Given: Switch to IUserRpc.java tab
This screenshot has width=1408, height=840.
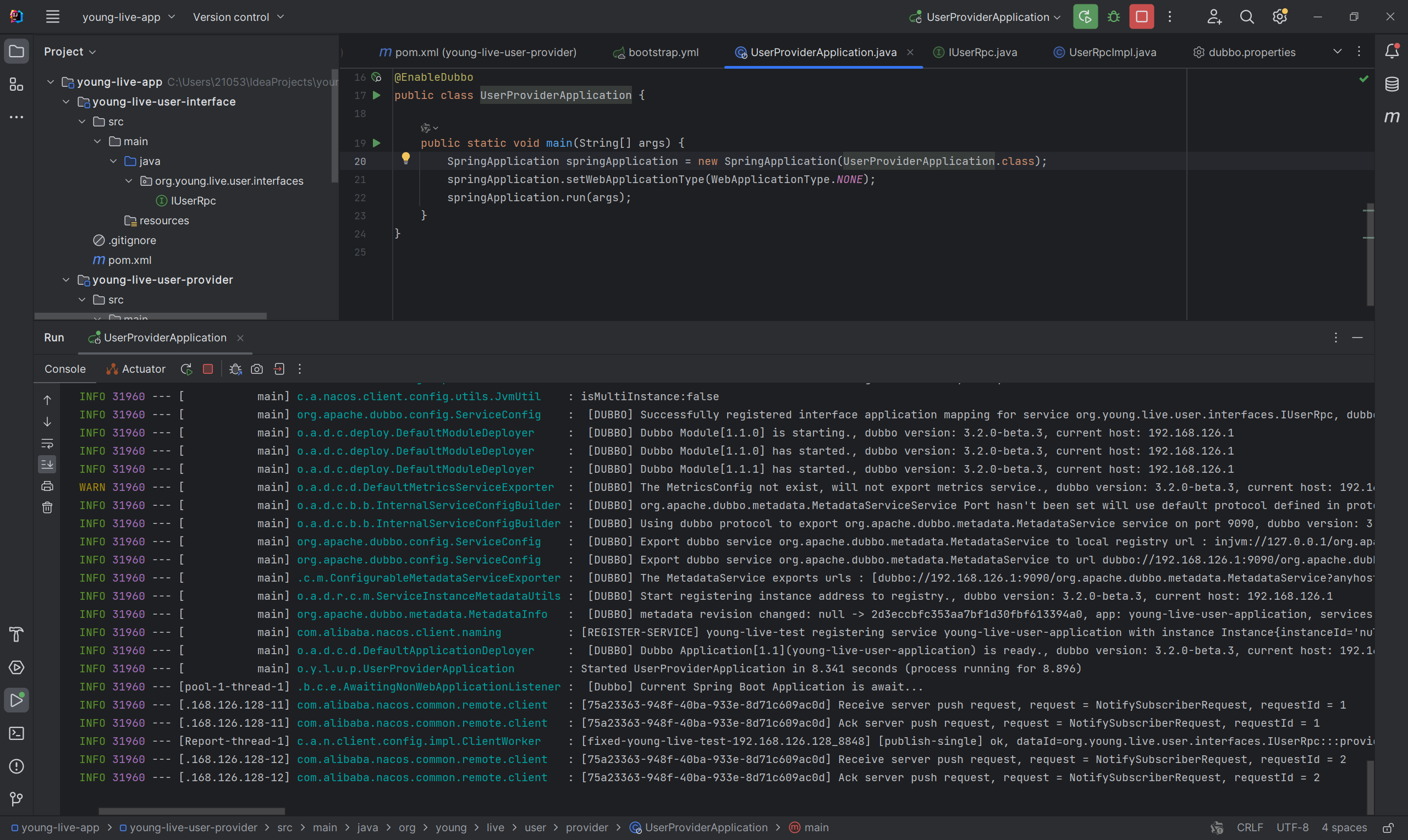Looking at the screenshot, I should click(975, 52).
